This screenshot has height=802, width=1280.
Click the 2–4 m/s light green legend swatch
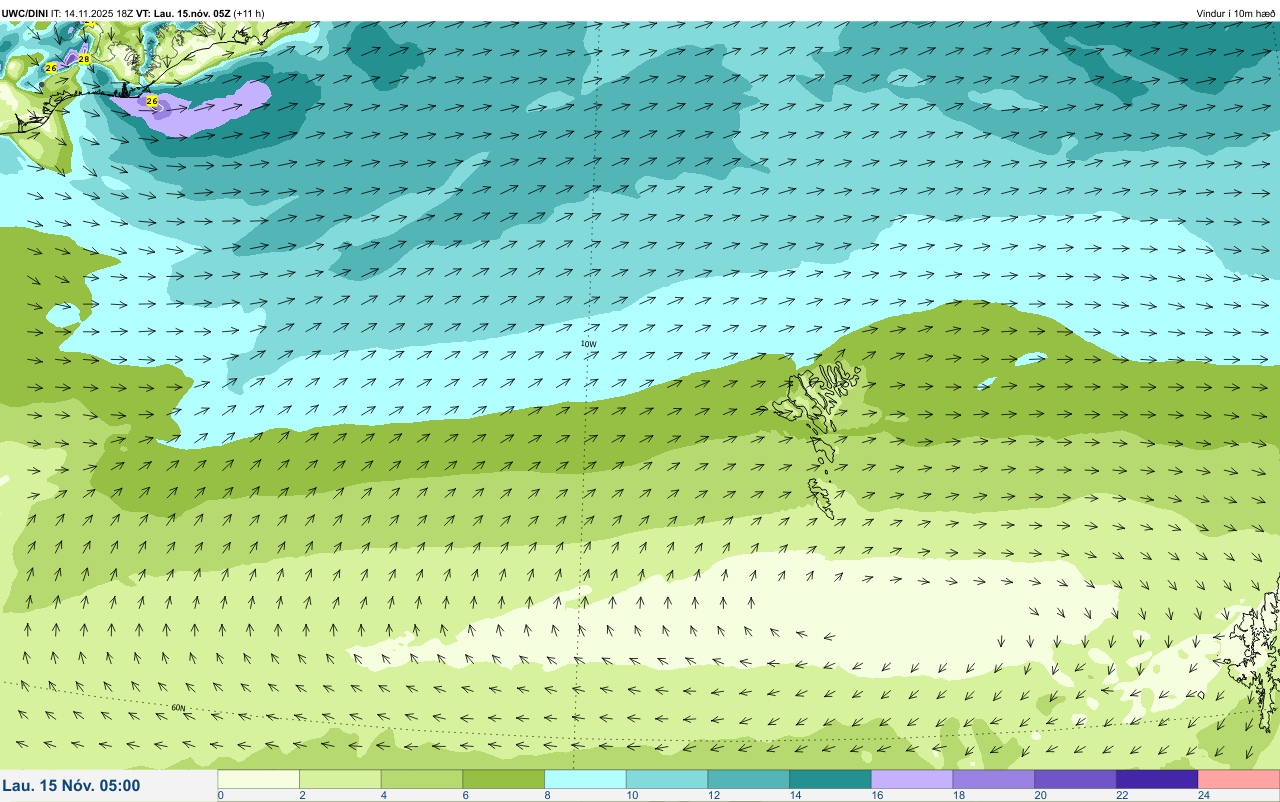point(340,779)
